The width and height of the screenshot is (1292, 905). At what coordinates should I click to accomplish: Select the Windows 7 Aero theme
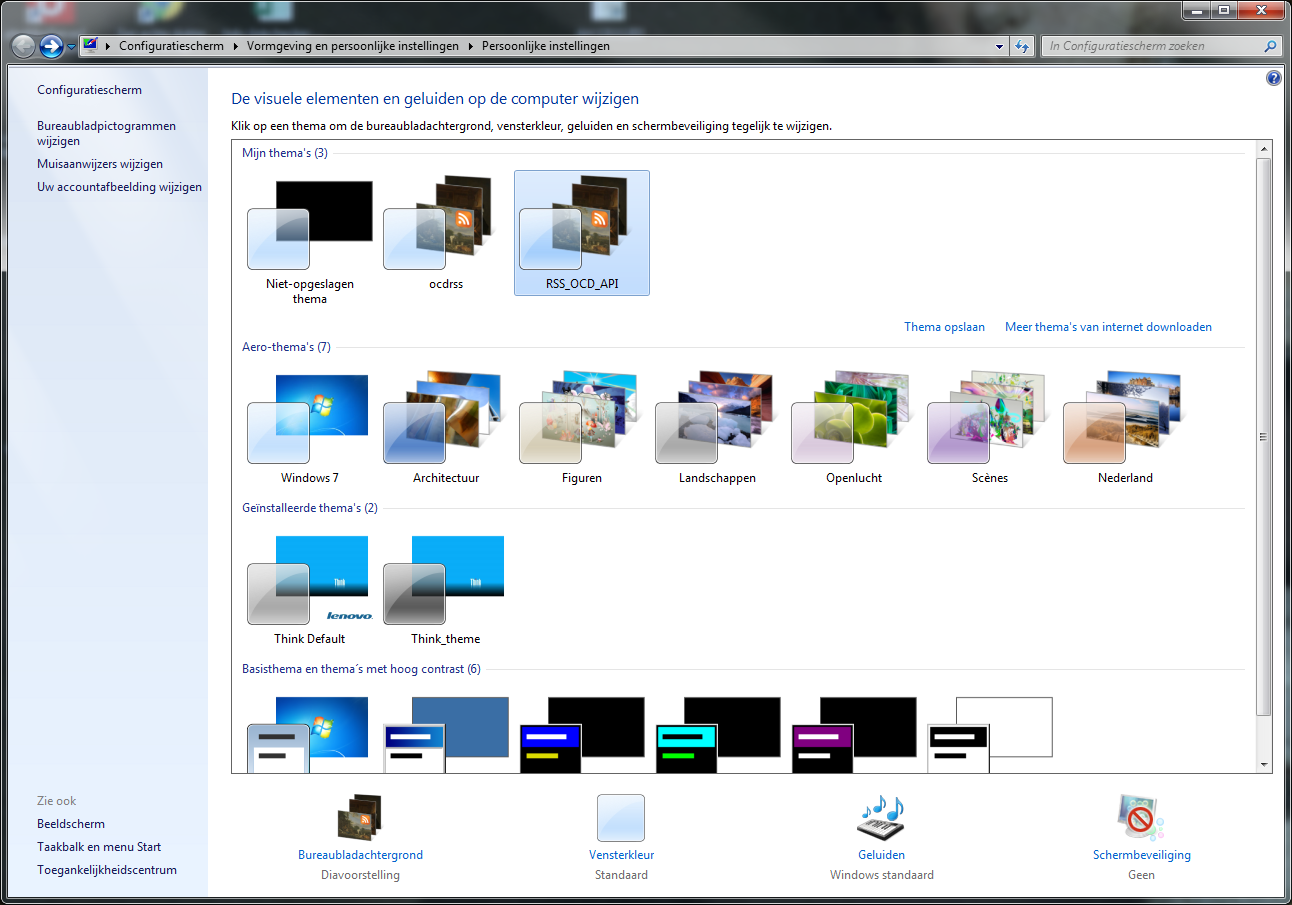pos(309,420)
